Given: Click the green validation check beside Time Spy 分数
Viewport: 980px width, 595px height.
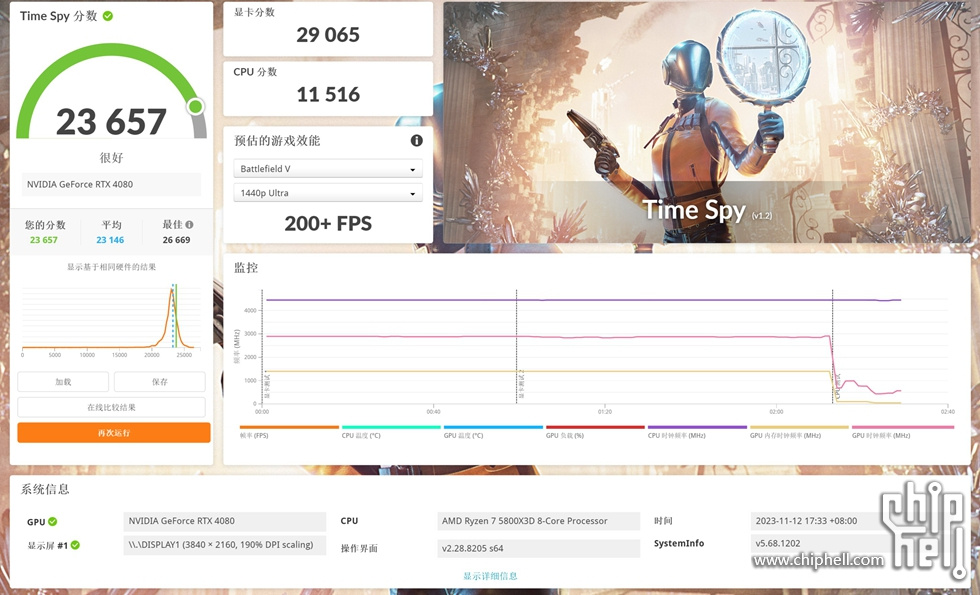Looking at the screenshot, I should (x=108, y=16).
